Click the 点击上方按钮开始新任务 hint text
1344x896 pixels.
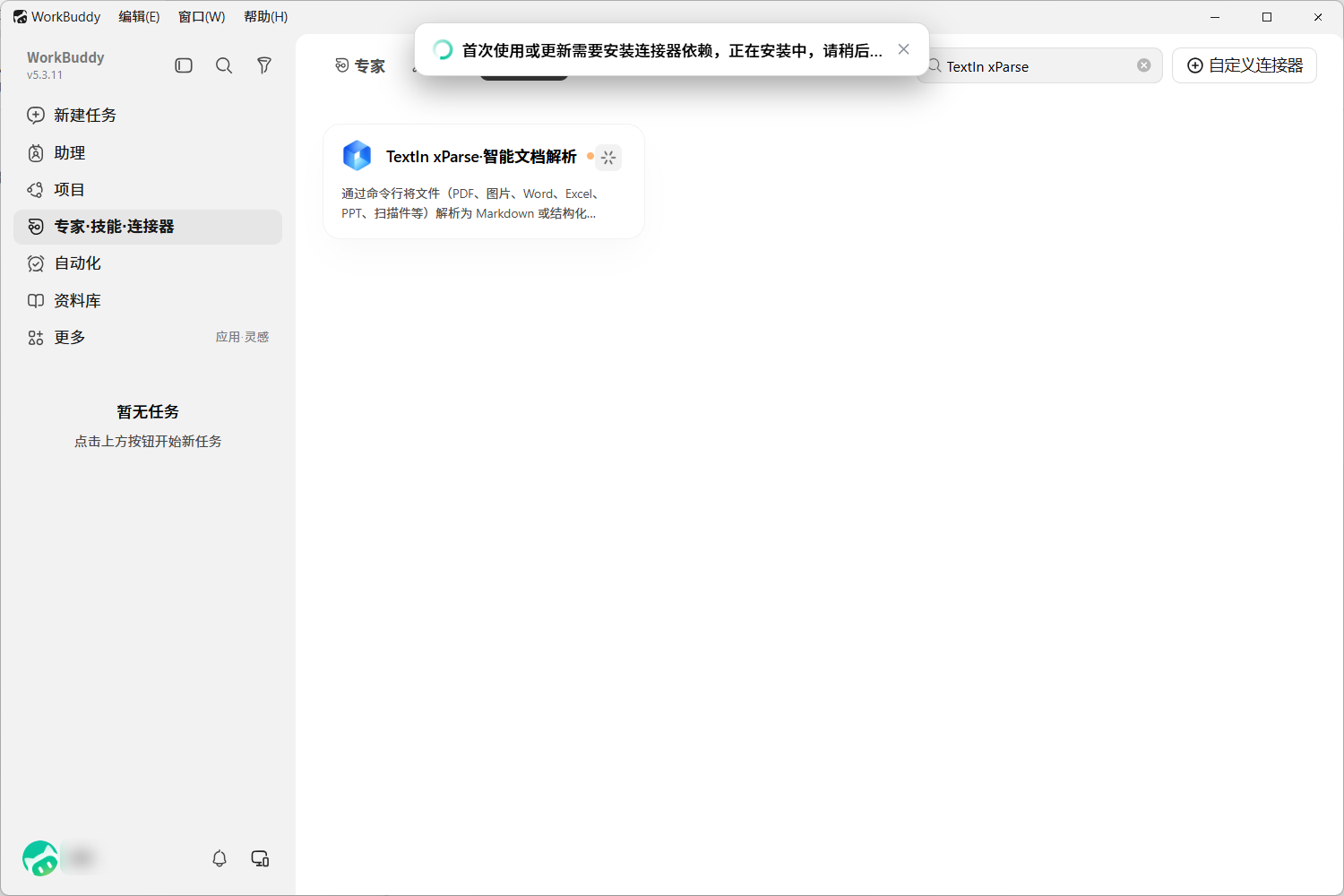tap(148, 442)
